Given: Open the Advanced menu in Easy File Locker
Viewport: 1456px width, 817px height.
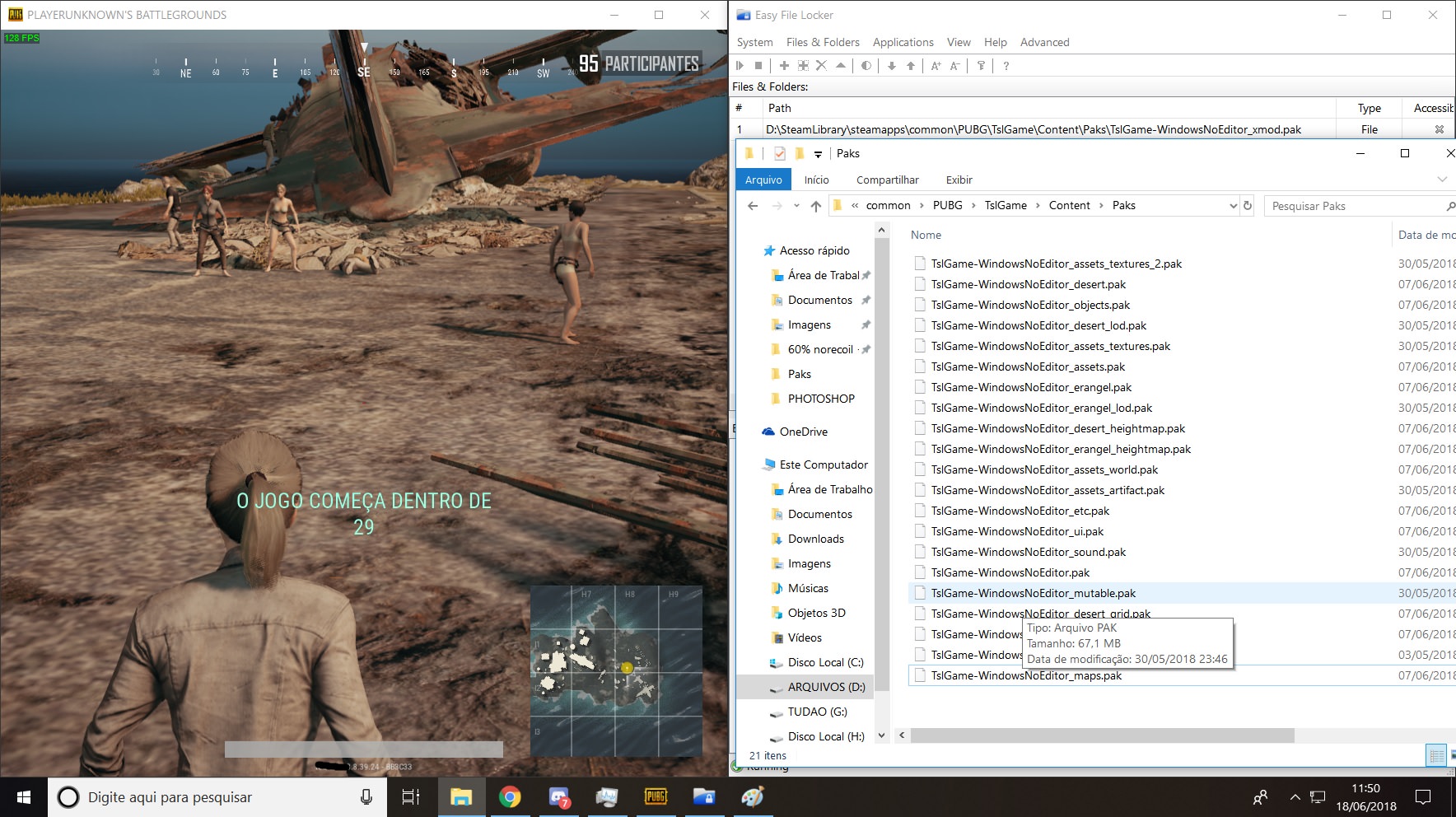Looking at the screenshot, I should pos(1044,42).
